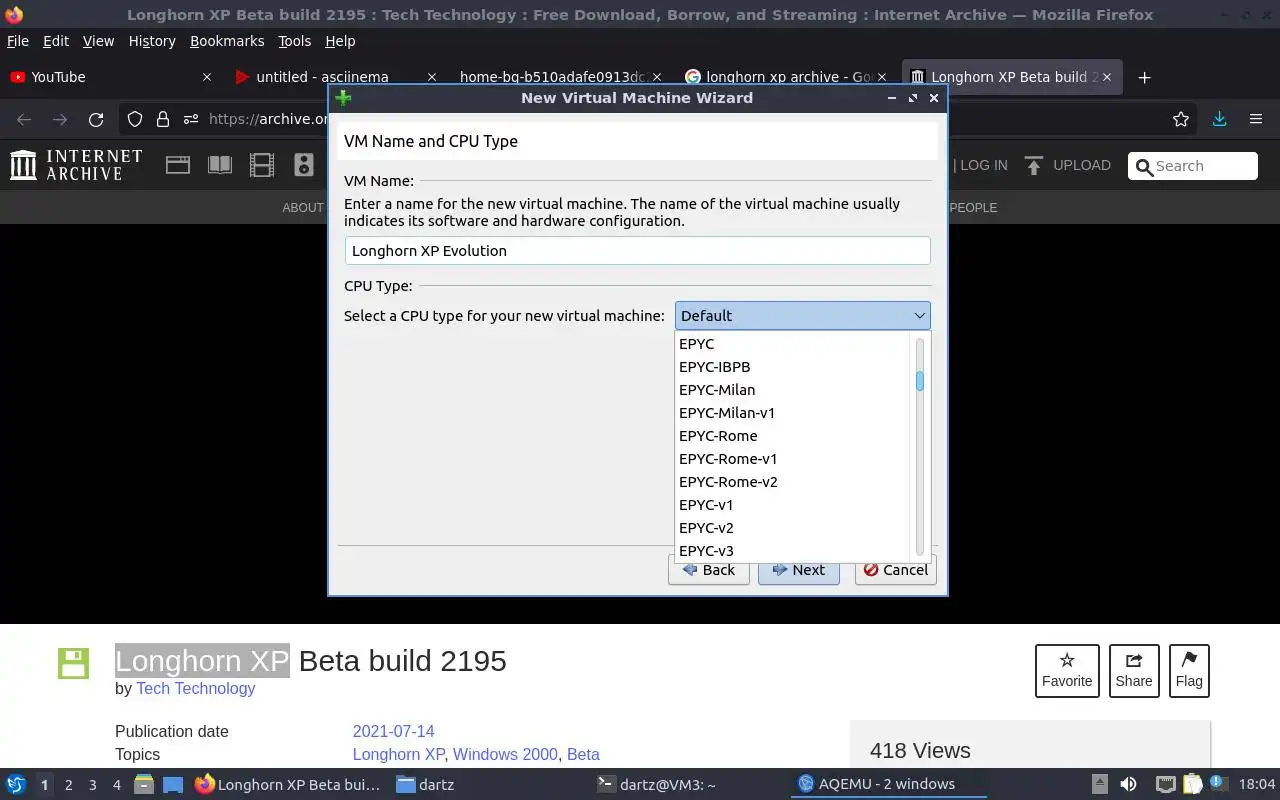Select EPYC-v3 CPU option
1280x800 pixels.
click(x=794, y=551)
